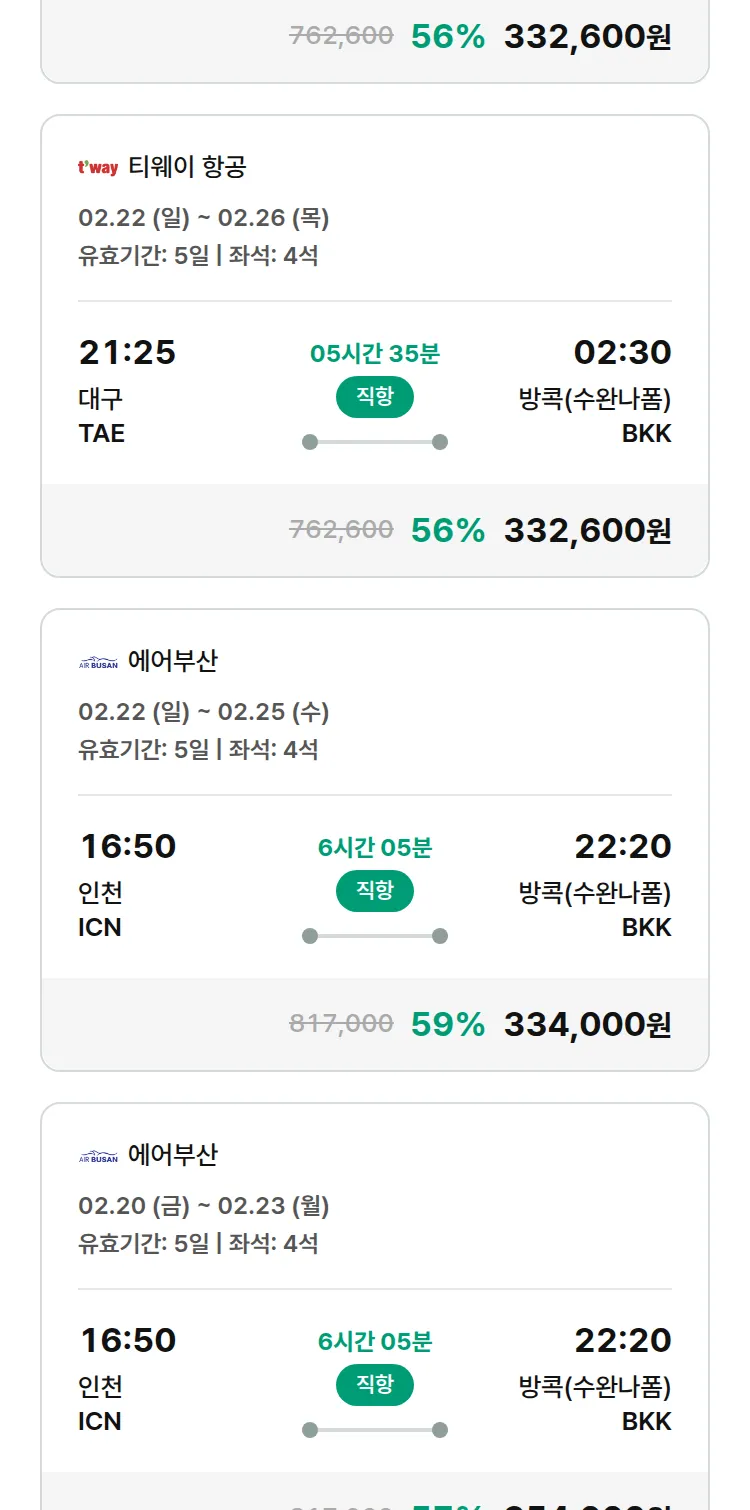750x1510 pixels.
Task: Open the 02.22 (일) ~ 02.26 (목) flight
Action: coord(204,218)
